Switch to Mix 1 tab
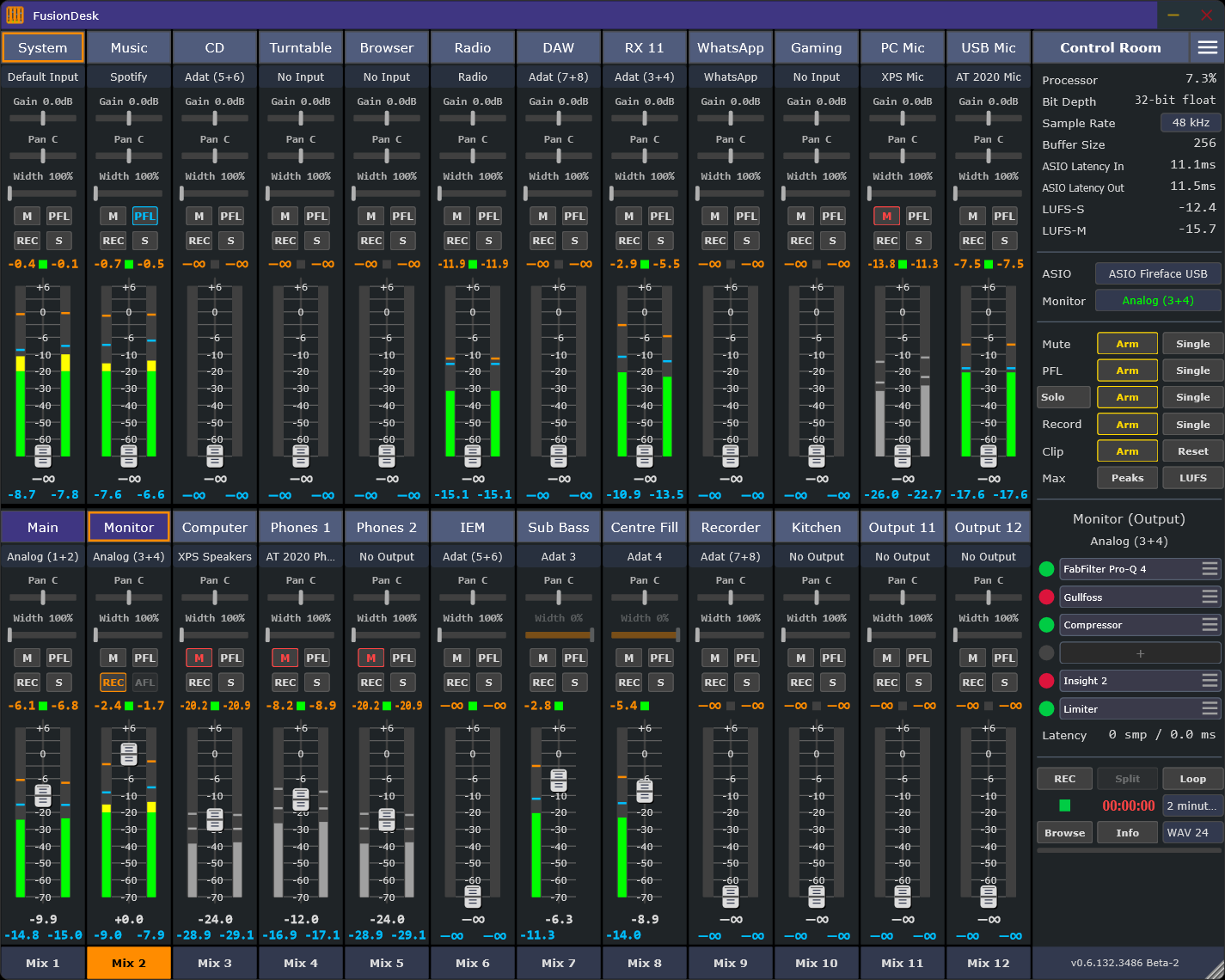The height and width of the screenshot is (980, 1225). pyautogui.click(x=43, y=963)
